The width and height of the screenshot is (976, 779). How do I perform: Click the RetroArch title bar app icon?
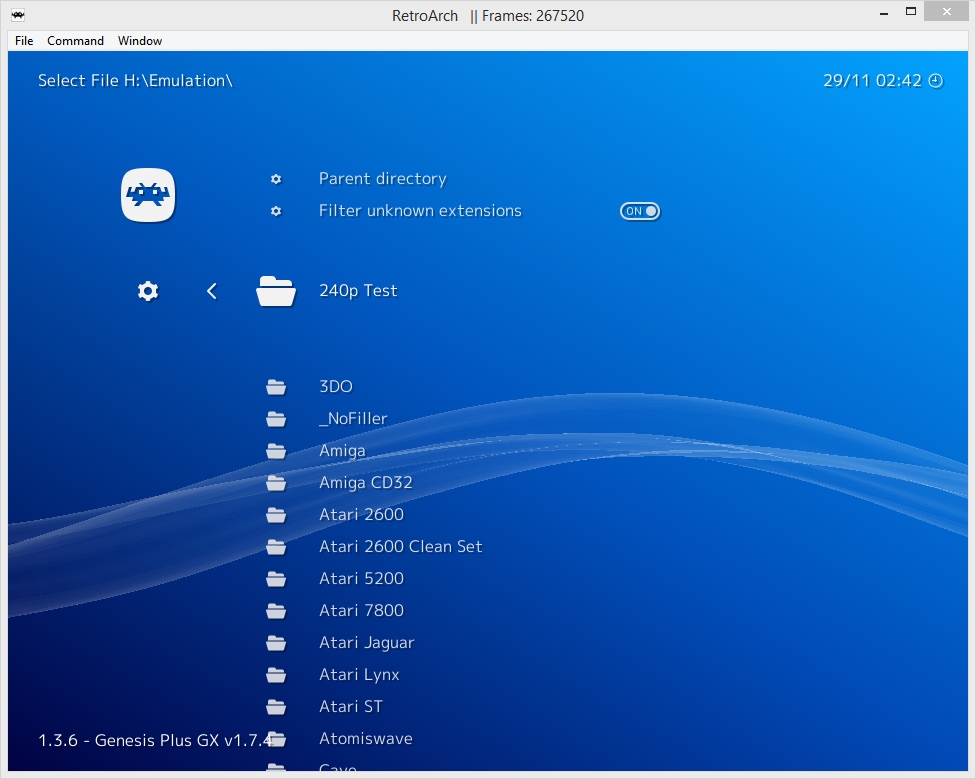tap(18, 15)
